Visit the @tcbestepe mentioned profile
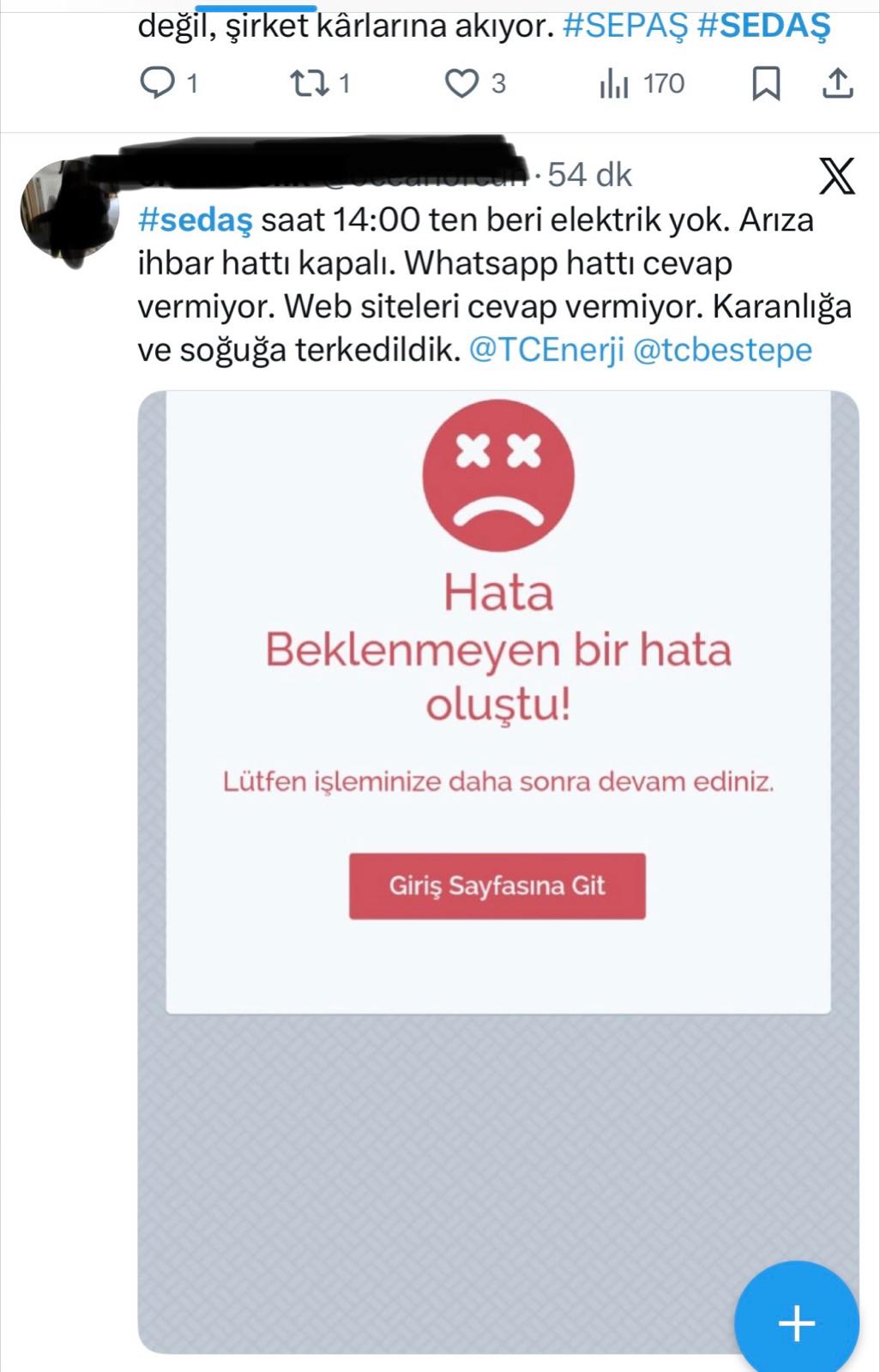 pyautogui.click(x=722, y=350)
